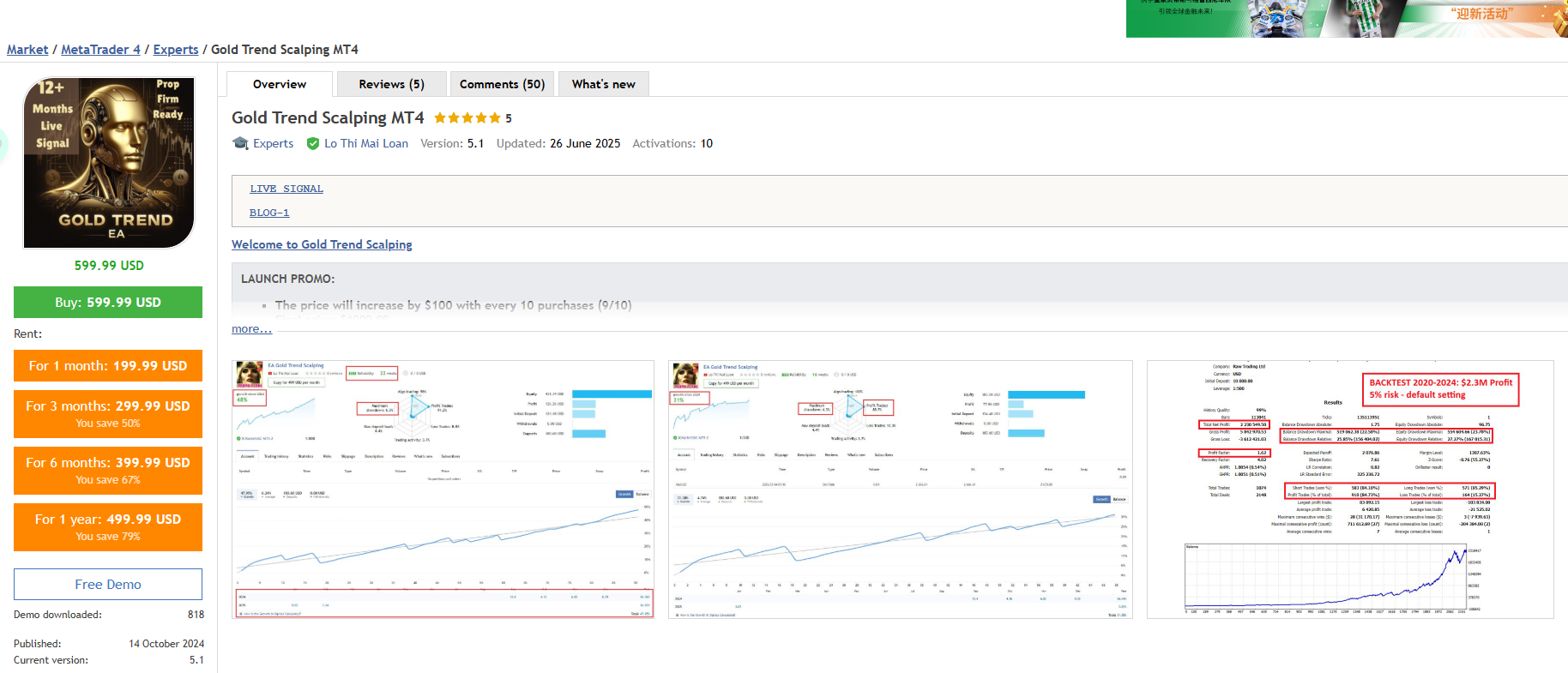The width and height of the screenshot is (1568, 673).
Task: Open the LIVE SIGNAL link
Action: pyautogui.click(x=286, y=189)
